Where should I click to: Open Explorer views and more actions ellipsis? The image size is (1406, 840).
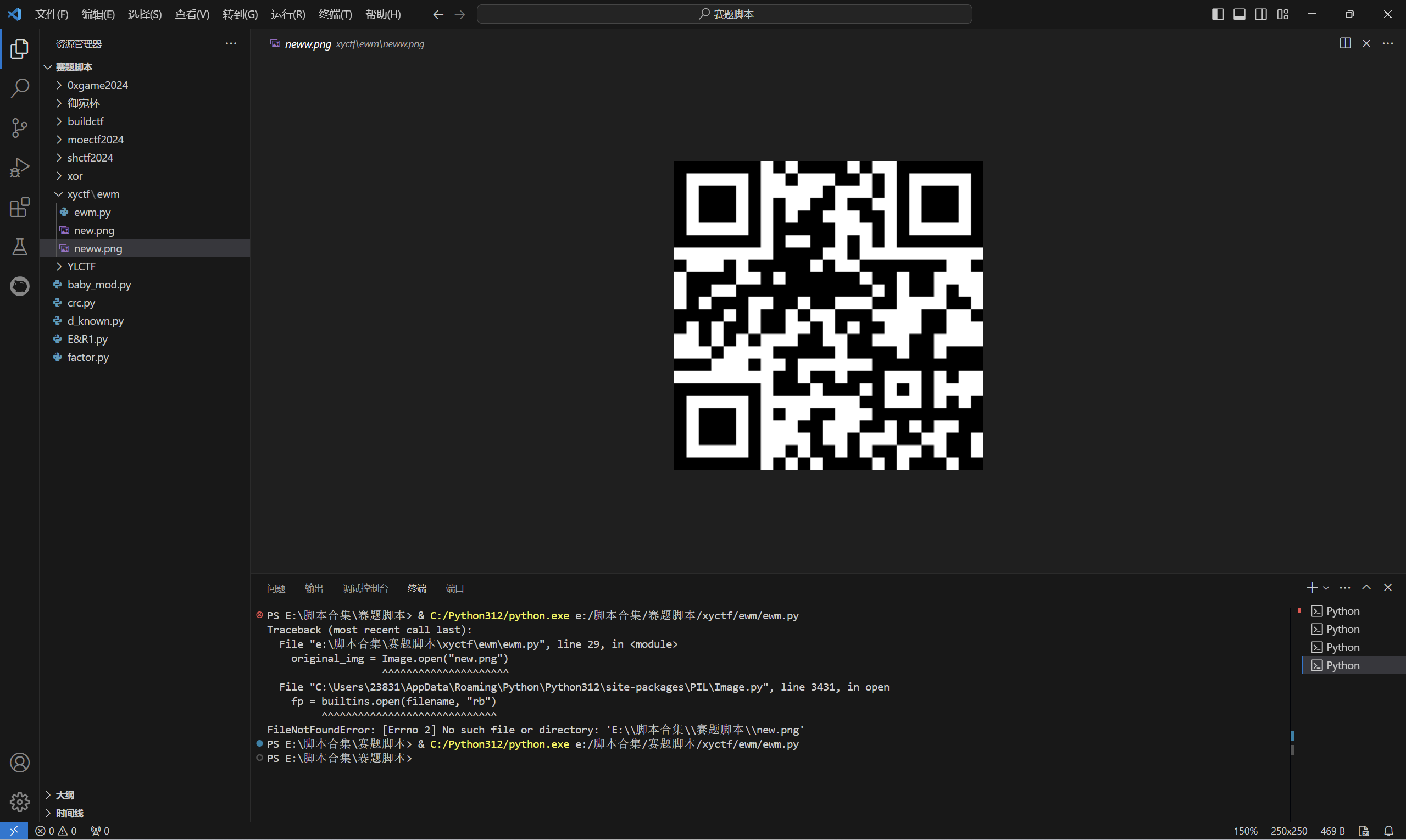coord(231,43)
